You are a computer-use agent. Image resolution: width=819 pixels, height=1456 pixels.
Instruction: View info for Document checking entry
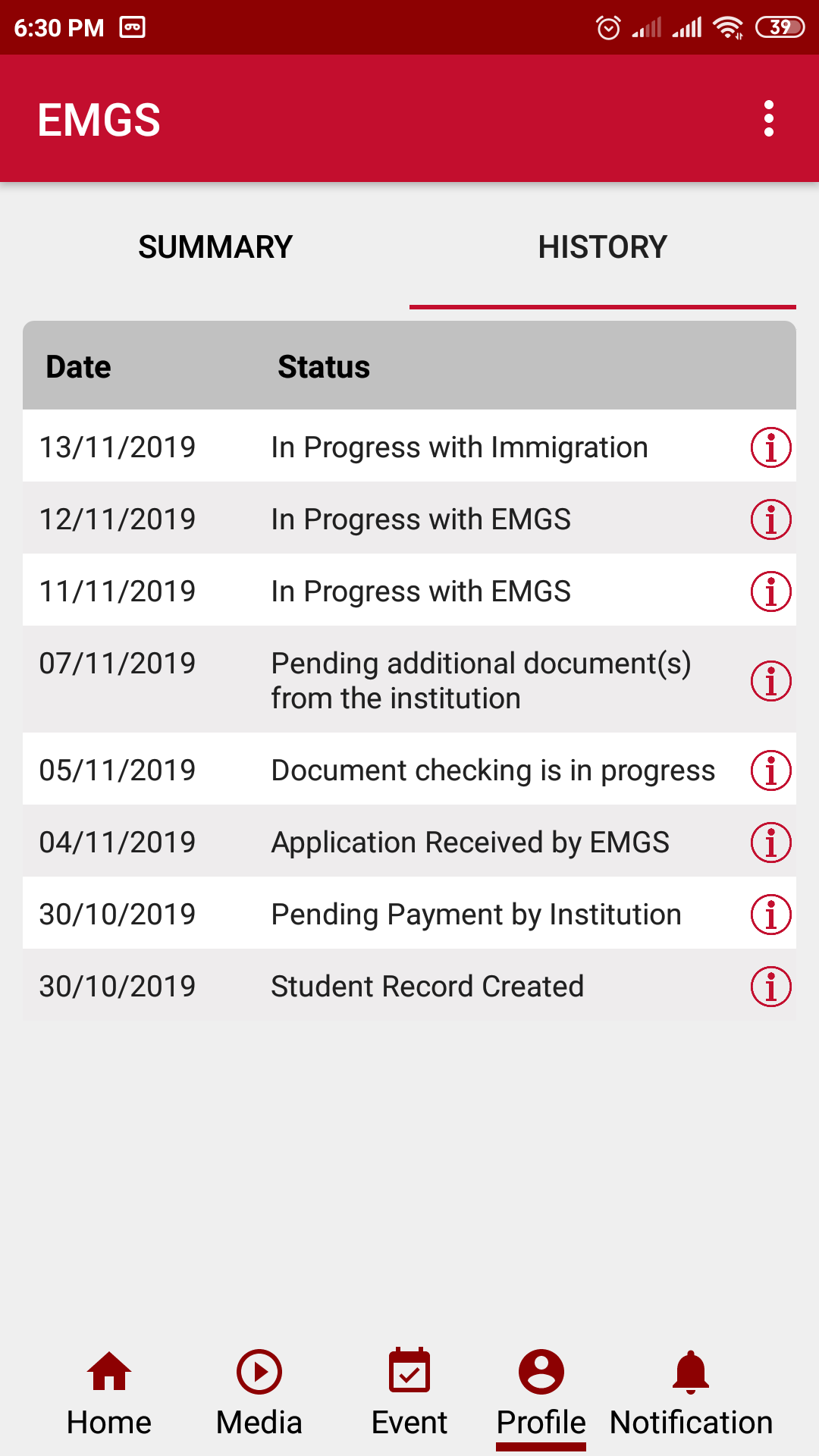(770, 770)
